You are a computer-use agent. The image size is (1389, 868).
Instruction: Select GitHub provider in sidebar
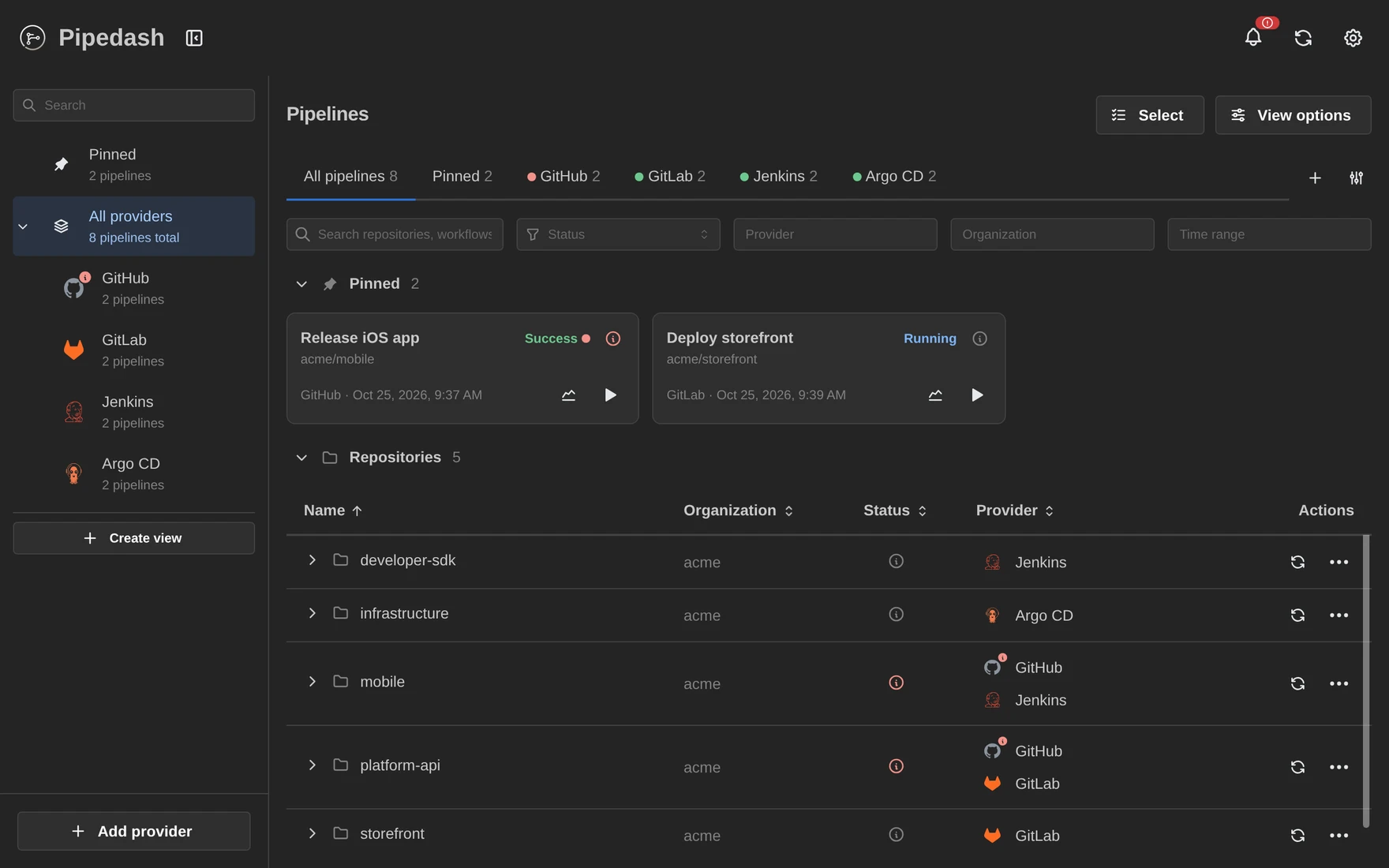tap(134, 288)
